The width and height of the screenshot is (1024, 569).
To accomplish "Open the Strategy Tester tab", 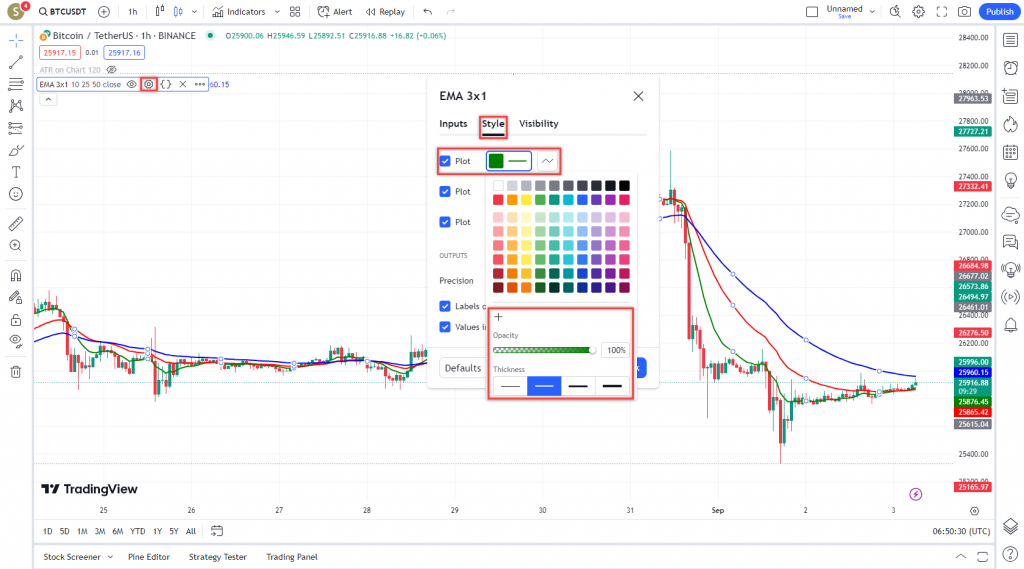I will pyautogui.click(x=217, y=557).
